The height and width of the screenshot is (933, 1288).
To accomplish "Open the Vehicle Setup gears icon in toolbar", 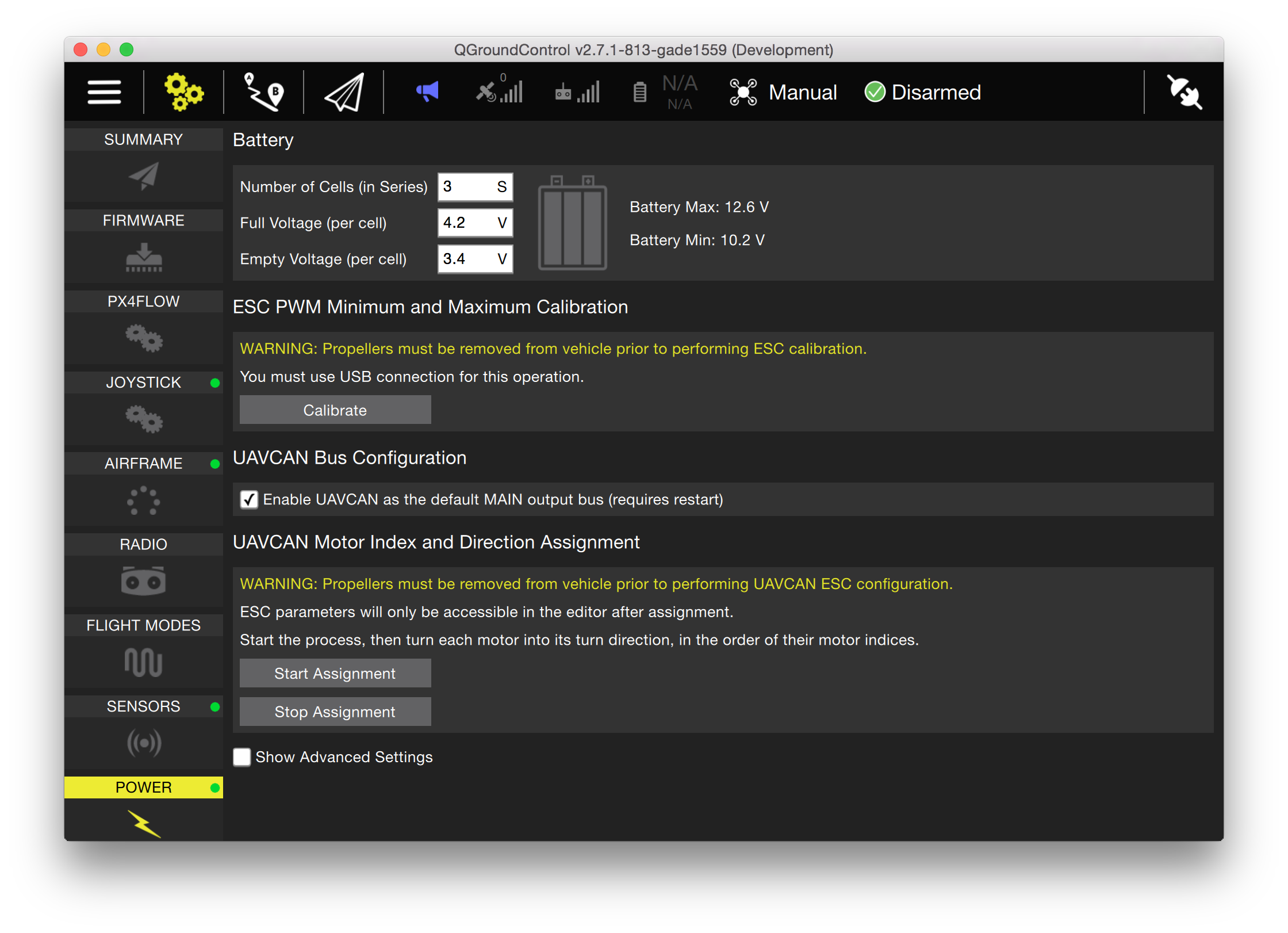I will point(183,91).
